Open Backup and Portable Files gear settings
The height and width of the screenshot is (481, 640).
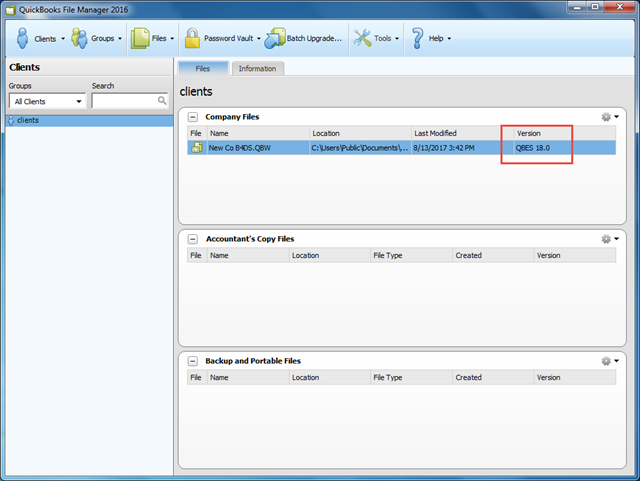pos(606,361)
